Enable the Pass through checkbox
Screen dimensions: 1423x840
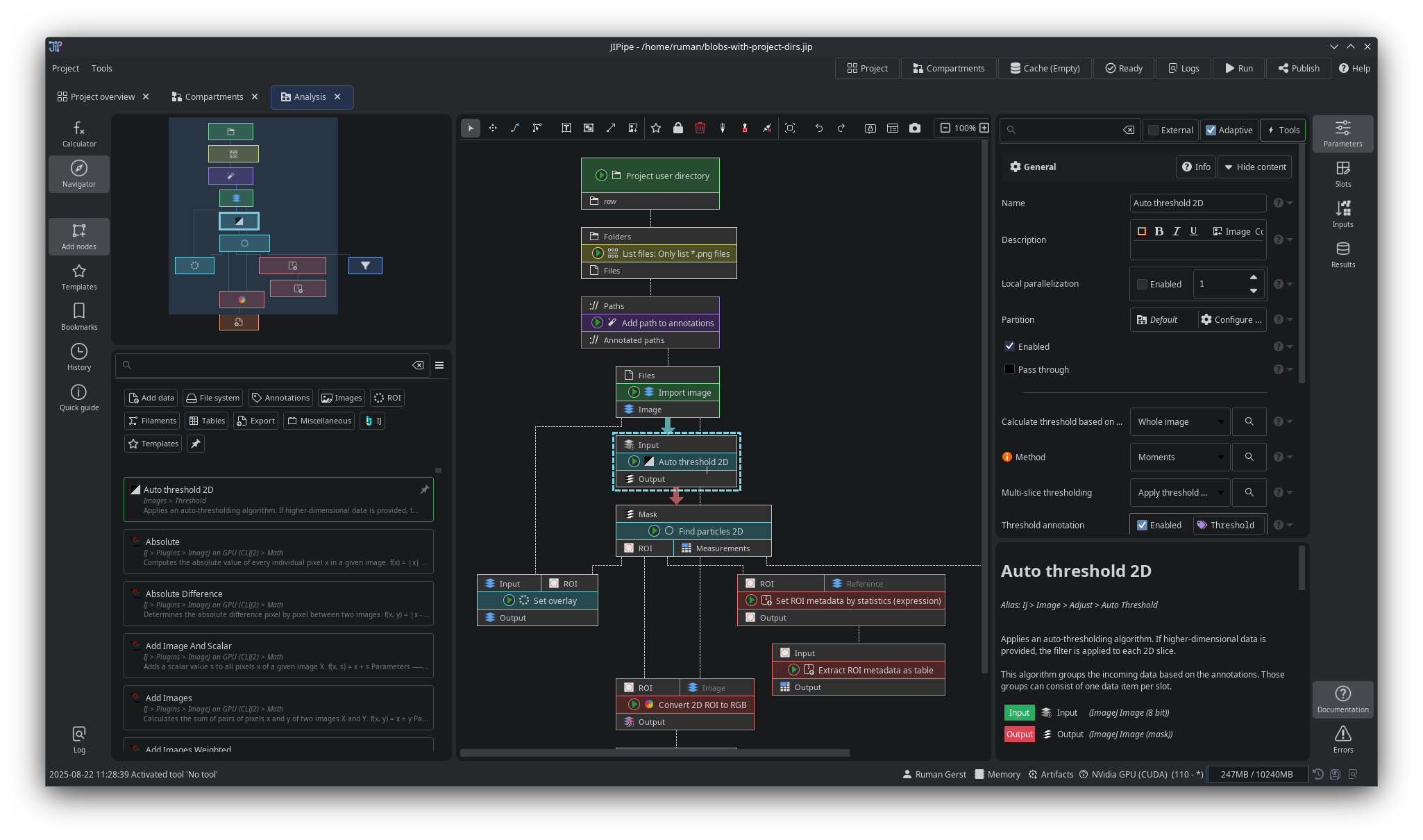click(1010, 369)
